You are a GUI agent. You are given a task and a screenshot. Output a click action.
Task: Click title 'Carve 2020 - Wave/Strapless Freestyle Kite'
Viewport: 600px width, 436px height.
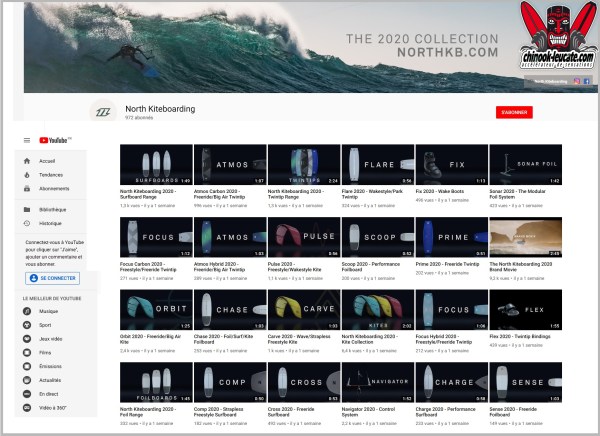[299, 339]
